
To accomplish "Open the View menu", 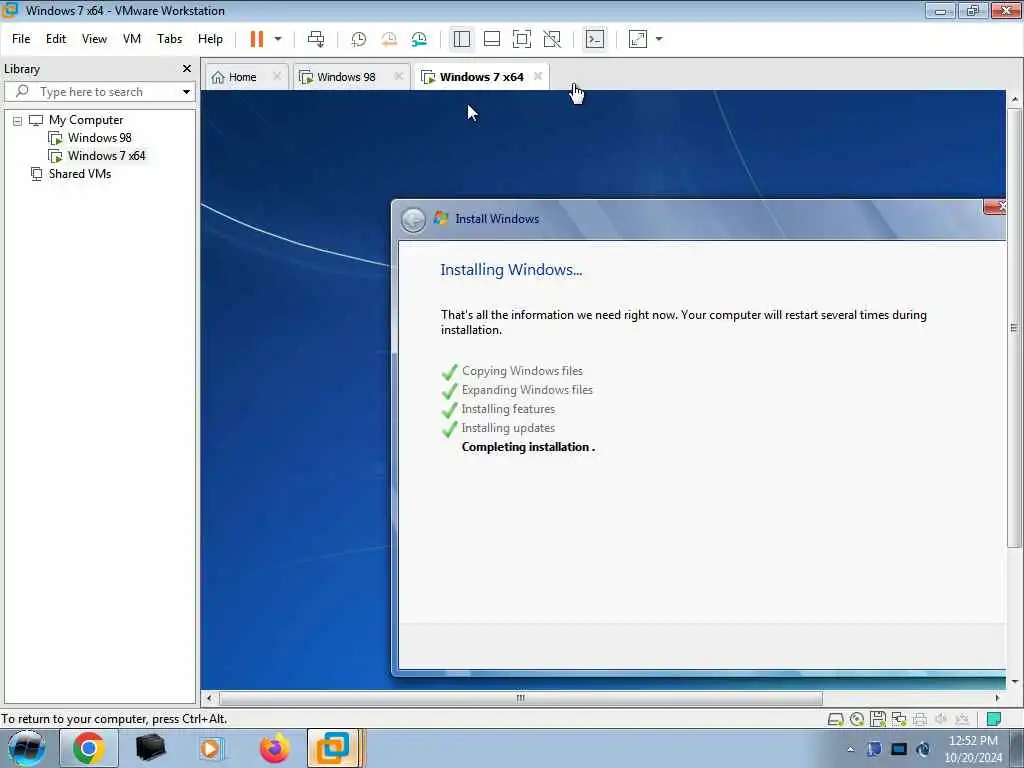I will pyautogui.click(x=94, y=39).
